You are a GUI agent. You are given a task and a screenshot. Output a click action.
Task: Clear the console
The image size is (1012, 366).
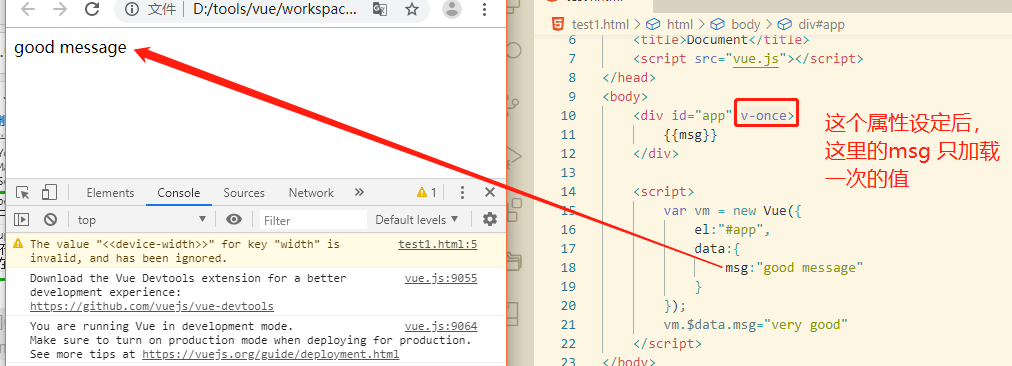click(50, 219)
